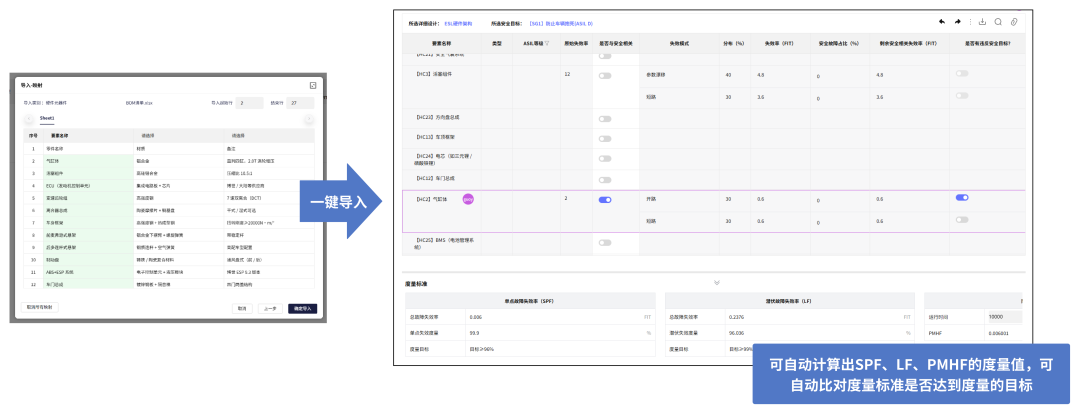Click the ASIL等级 filter funnel icon
The width and height of the screenshot is (1080, 414).
[x=547, y=43]
